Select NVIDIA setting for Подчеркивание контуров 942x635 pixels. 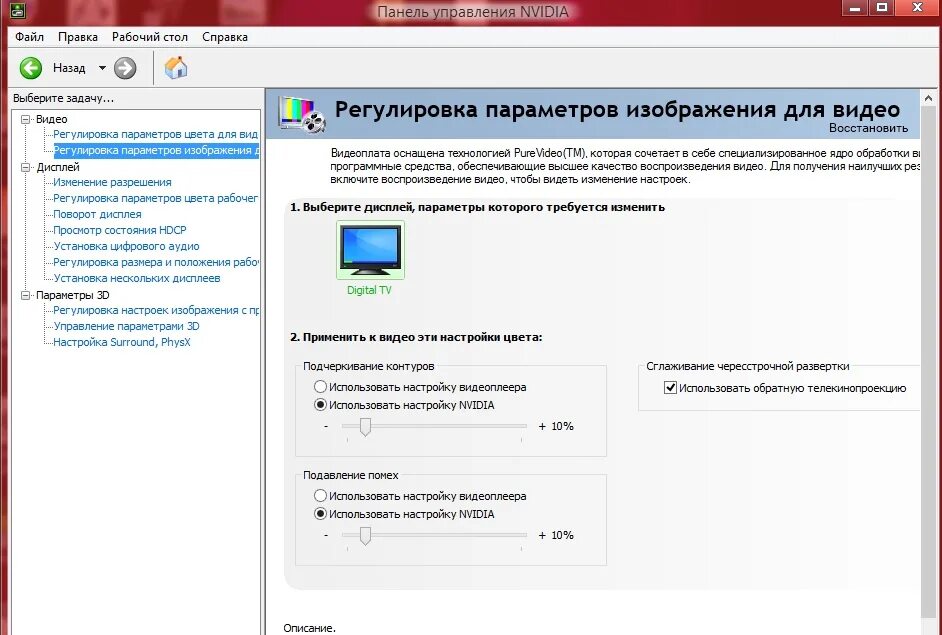[x=320, y=405]
